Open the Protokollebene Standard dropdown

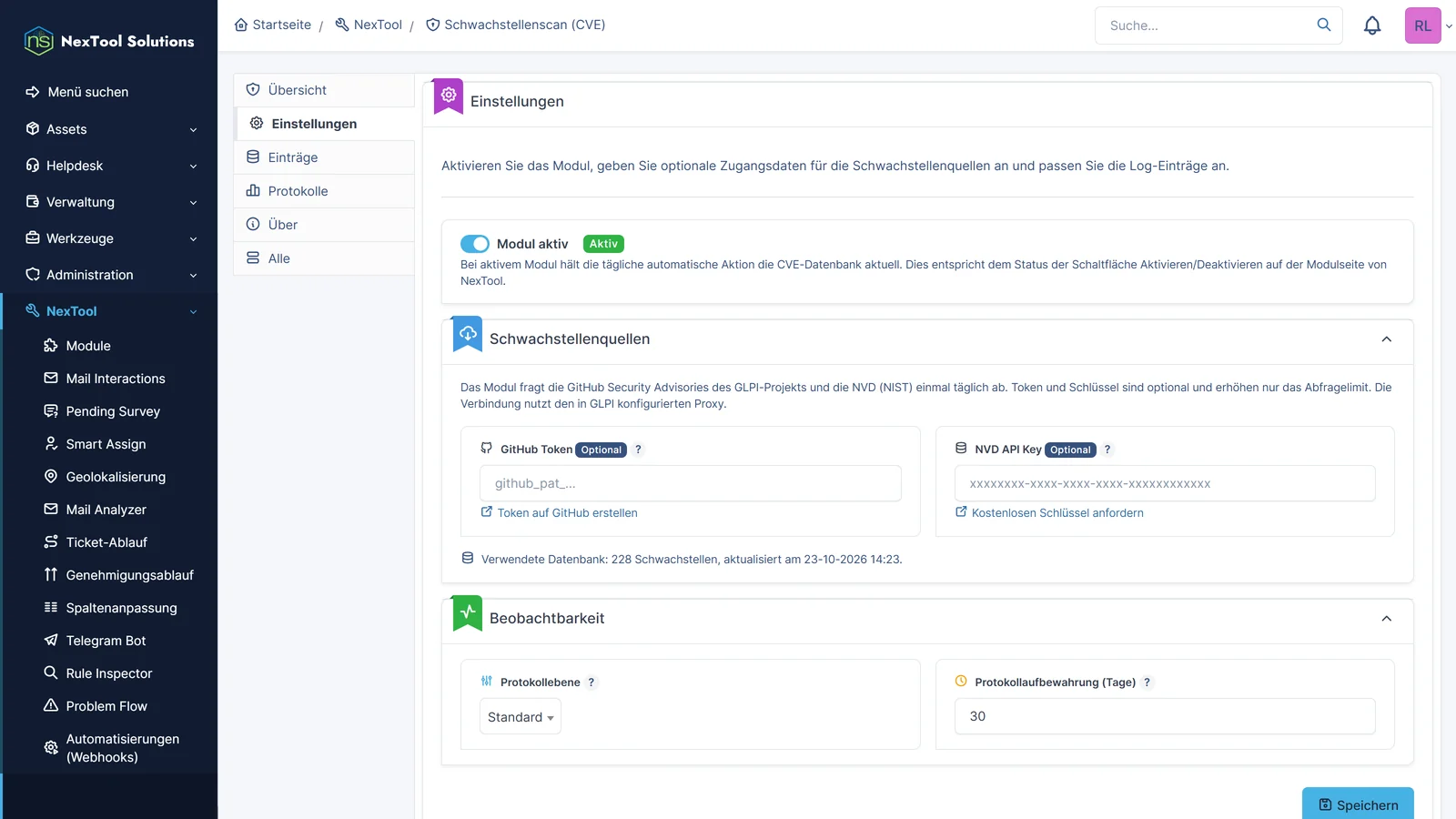[521, 717]
